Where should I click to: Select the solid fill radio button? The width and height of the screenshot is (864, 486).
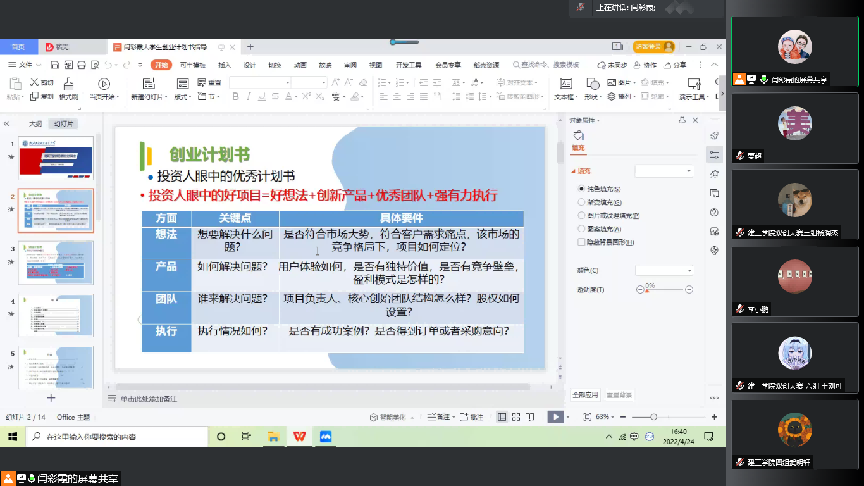point(582,189)
